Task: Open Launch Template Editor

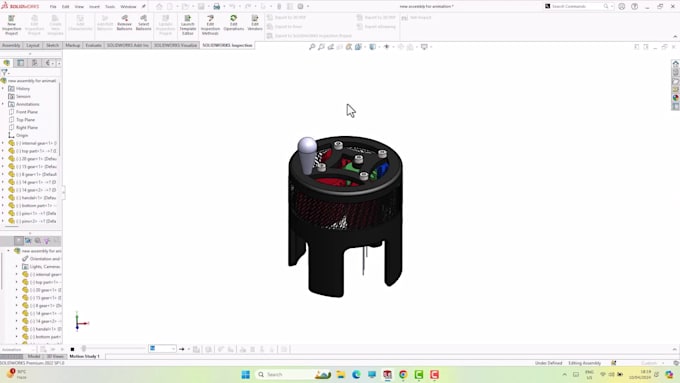Action: click(x=188, y=25)
